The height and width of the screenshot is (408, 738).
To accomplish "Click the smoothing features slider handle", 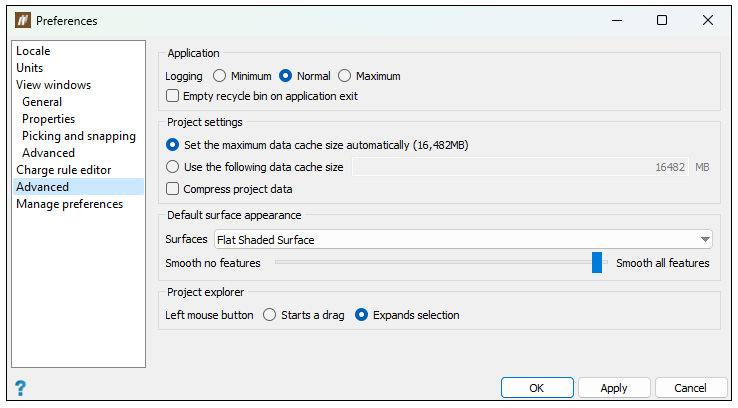I will coord(597,262).
